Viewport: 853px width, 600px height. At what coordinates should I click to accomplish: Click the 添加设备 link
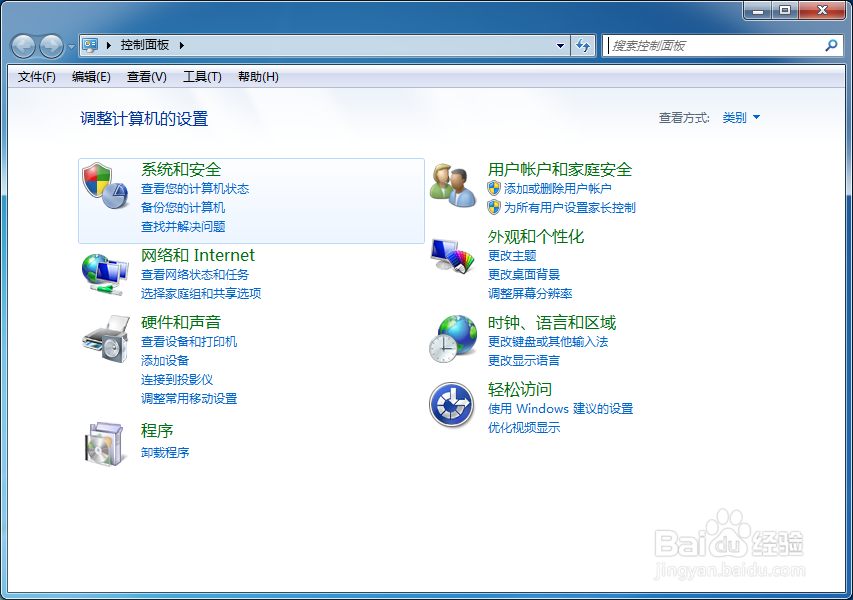click(165, 360)
